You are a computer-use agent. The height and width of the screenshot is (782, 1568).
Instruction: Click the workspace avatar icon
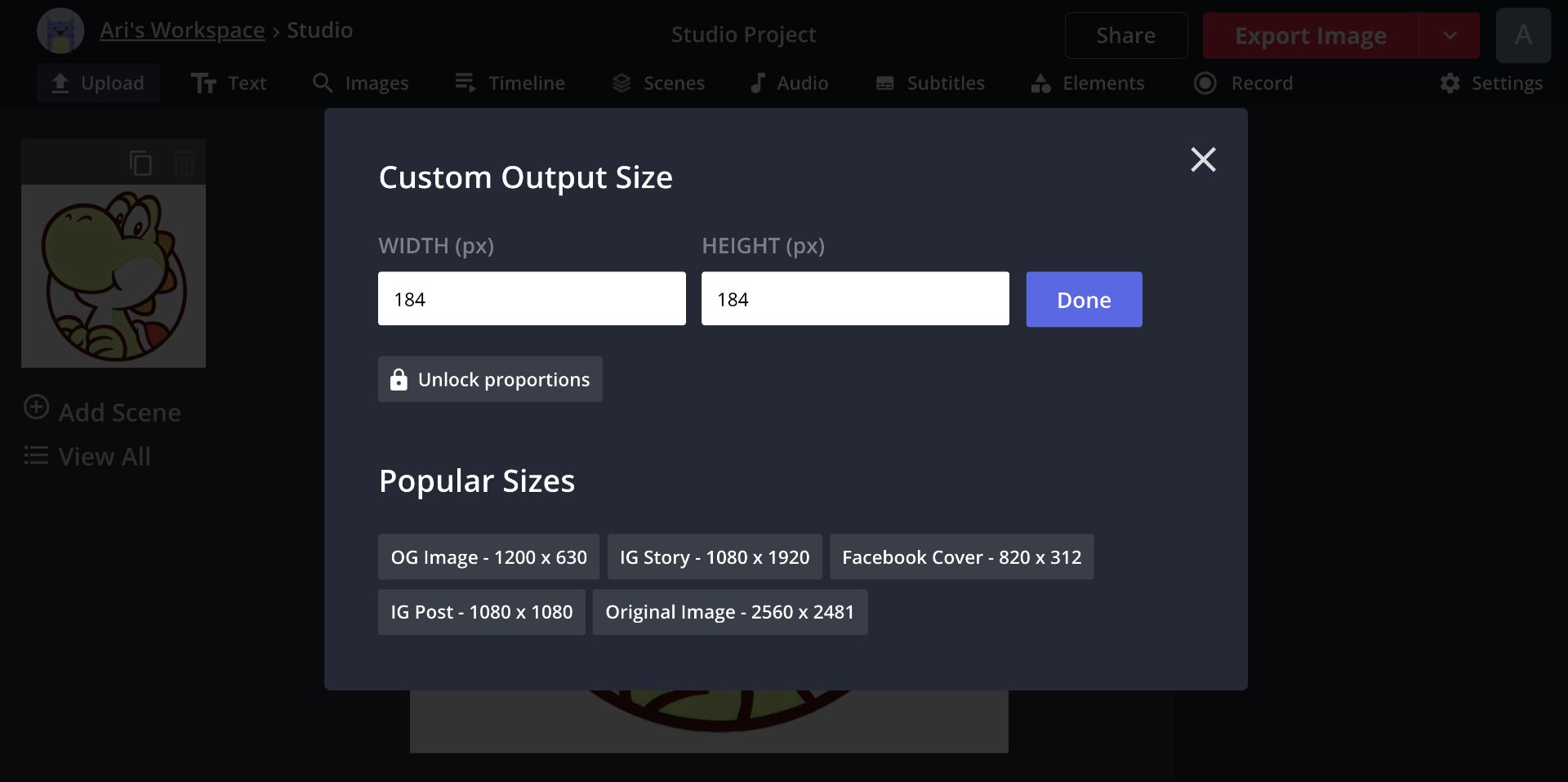(60, 31)
